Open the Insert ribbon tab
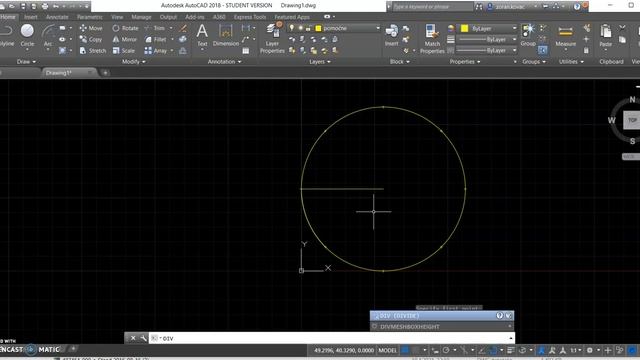Viewport: 640px width, 360px height. click(31, 17)
